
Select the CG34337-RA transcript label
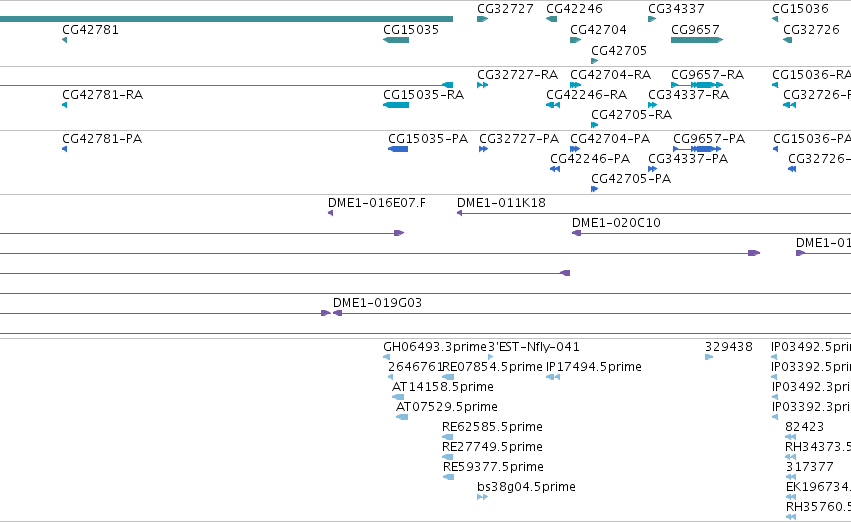[x=689, y=95]
